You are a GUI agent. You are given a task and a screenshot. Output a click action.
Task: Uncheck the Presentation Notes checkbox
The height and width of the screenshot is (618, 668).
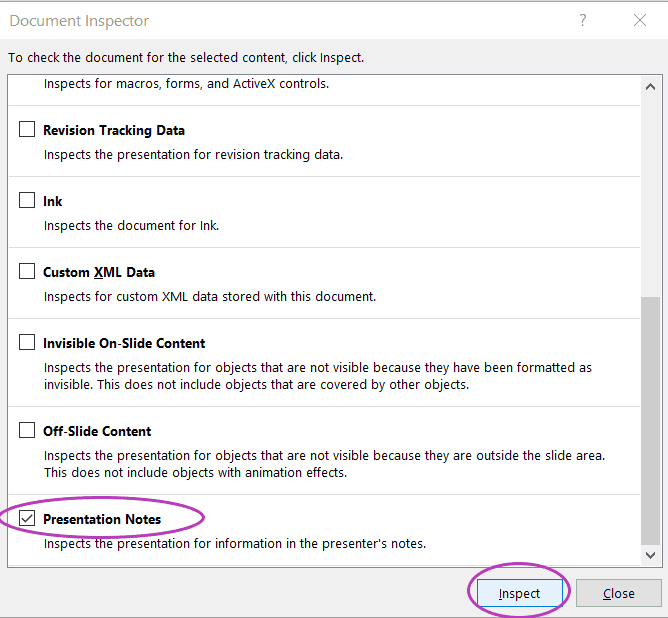pyautogui.click(x=27, y=518)
